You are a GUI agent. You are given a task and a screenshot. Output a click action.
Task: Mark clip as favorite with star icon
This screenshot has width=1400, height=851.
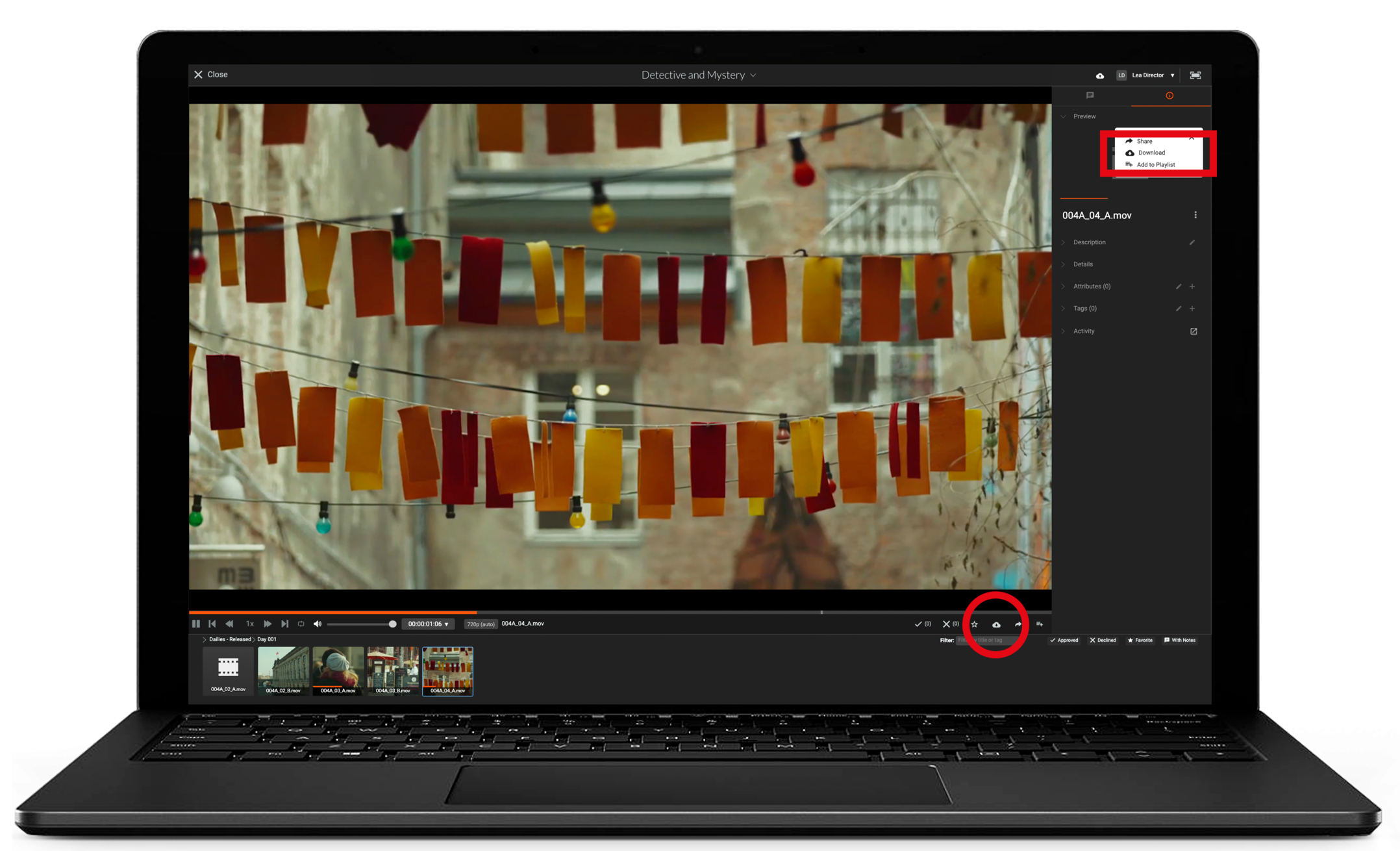point(974,624)
